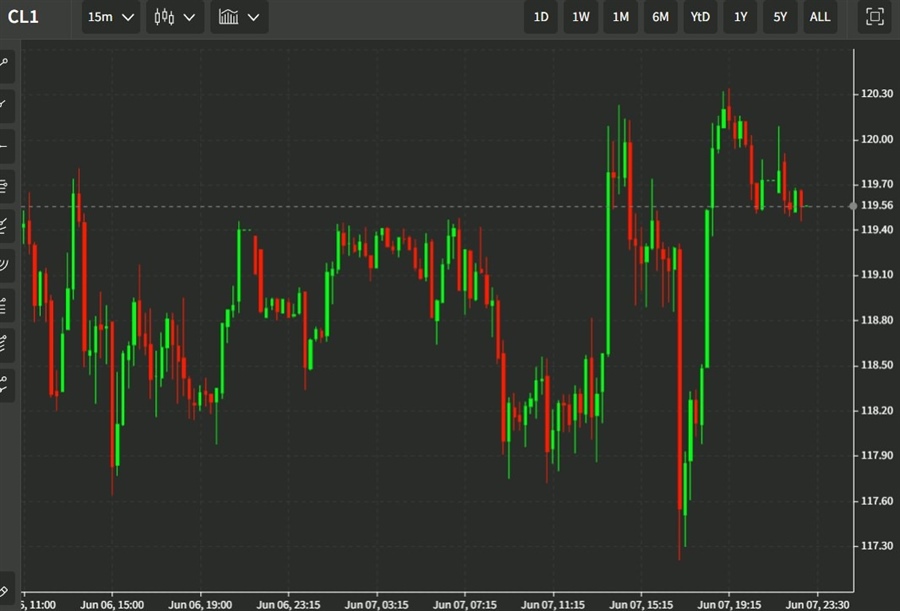This screenshot has height=611, width=900.
Task: Open the indicators chart dropdown
Action: pos(239,17)
